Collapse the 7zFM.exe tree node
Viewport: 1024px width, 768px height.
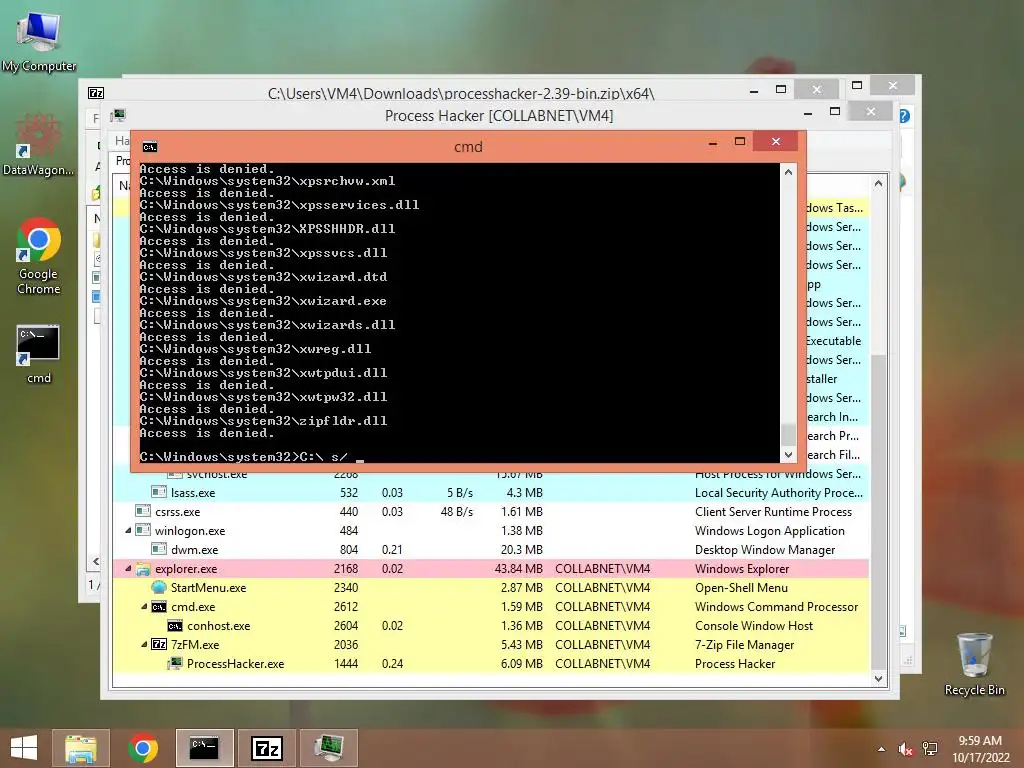pos(144,645)
